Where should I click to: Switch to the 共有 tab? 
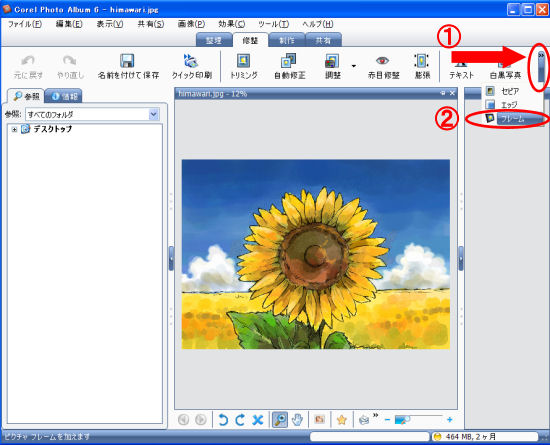point(323,40)
